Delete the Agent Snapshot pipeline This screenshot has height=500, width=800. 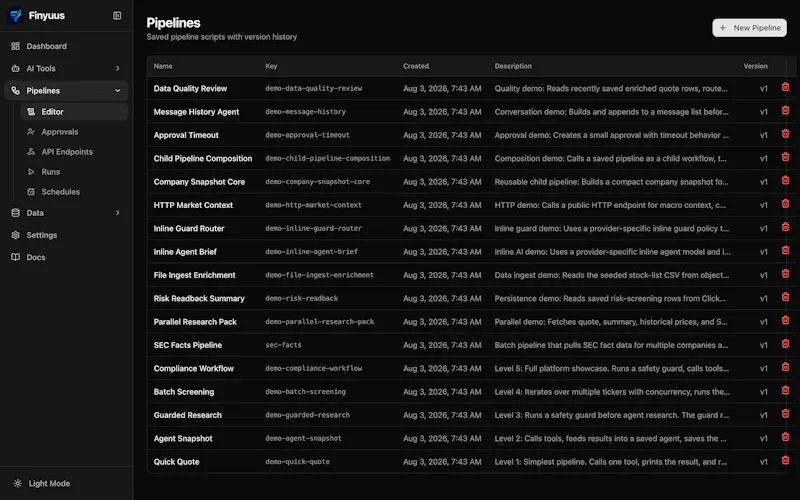click(785, 437)
